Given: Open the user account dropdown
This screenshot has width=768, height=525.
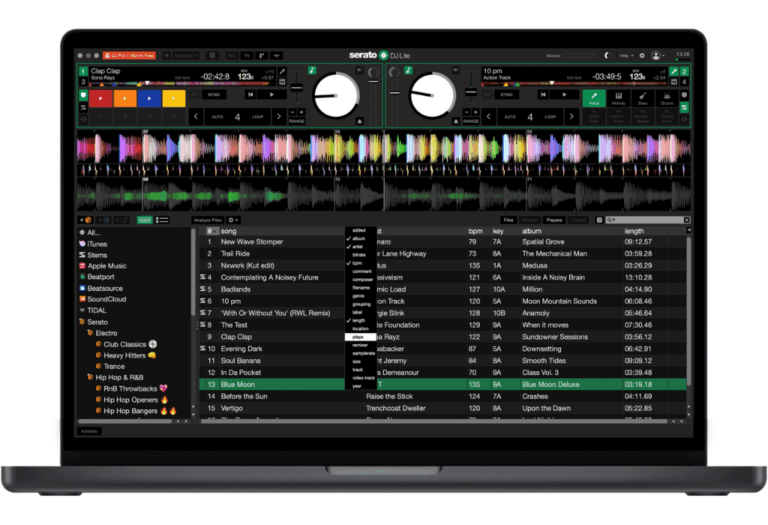Looking at the screenshot, I should pos(658,56).
